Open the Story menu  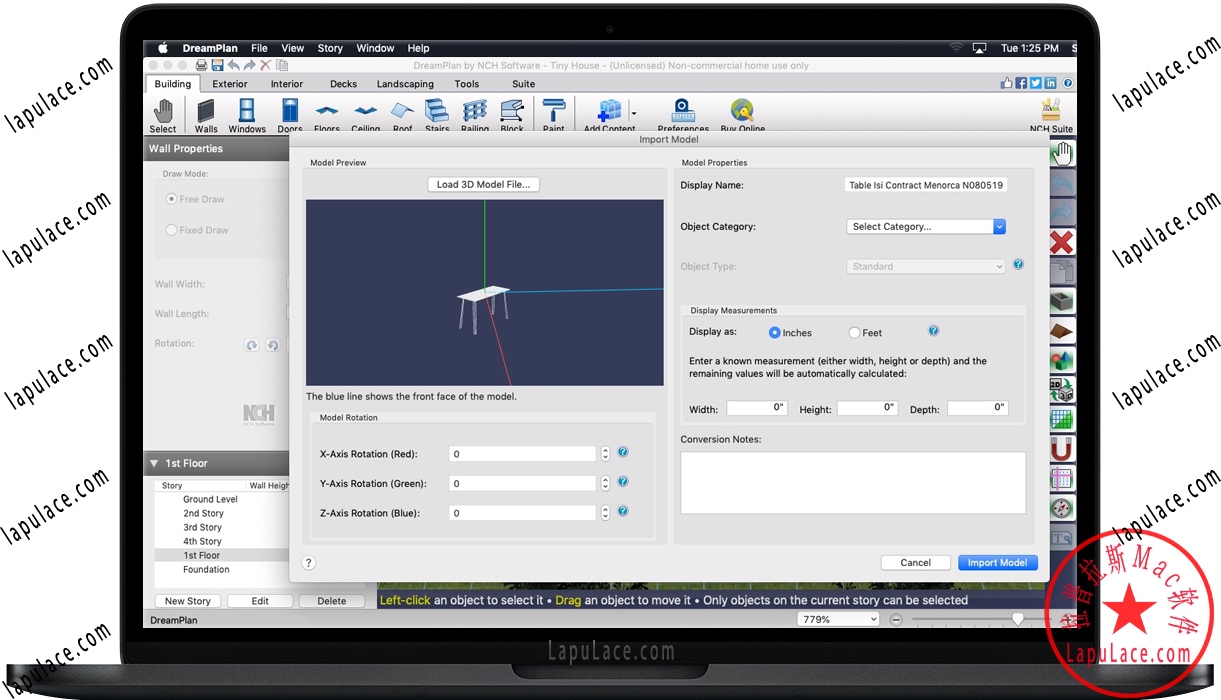pos(330,48)
